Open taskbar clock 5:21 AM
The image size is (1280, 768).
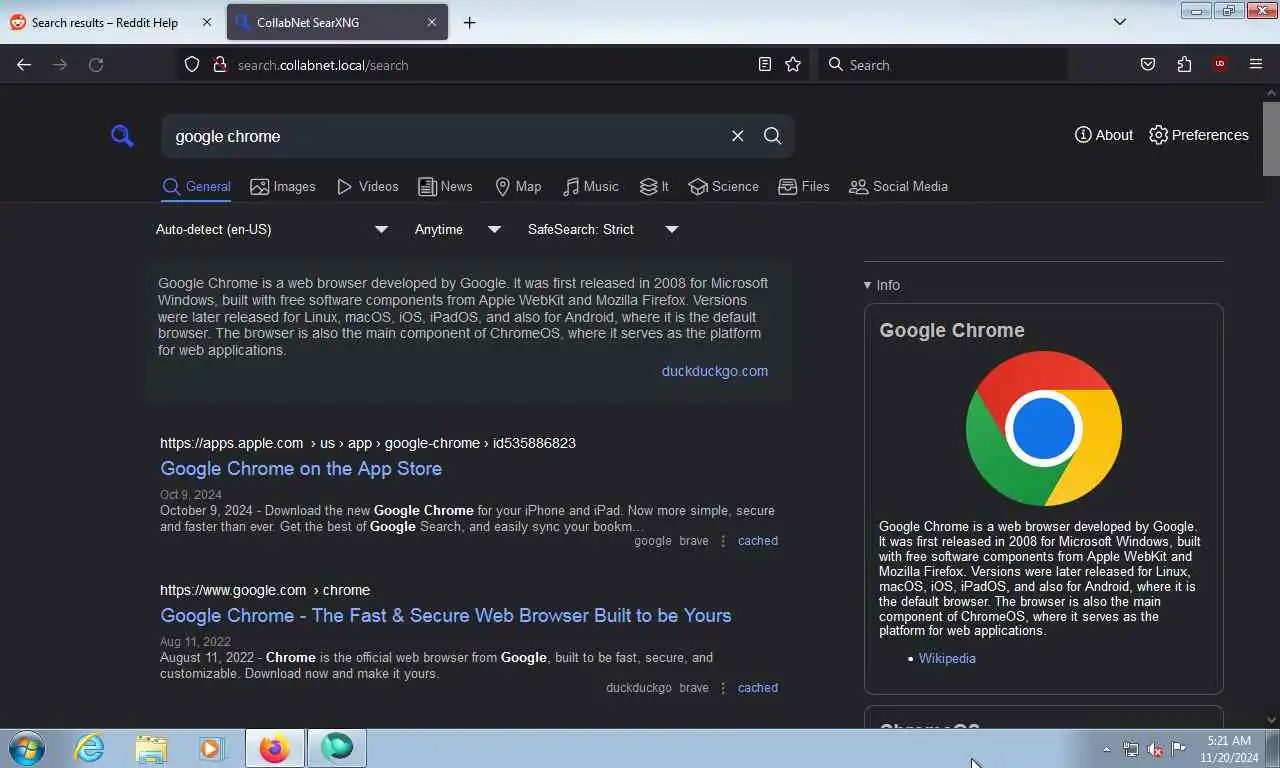tap(1229, 749)
